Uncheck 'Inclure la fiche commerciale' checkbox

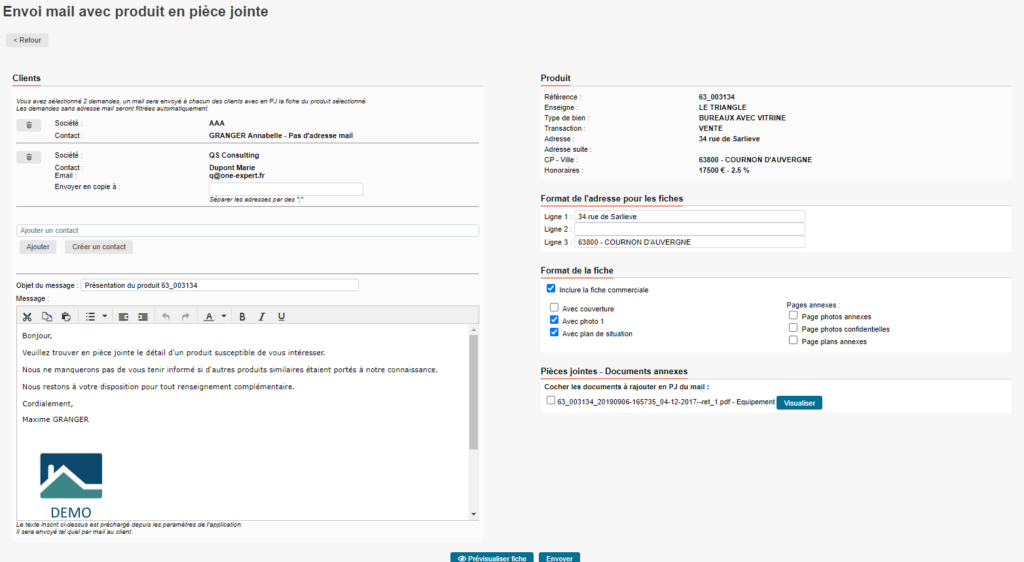(551, 288)
